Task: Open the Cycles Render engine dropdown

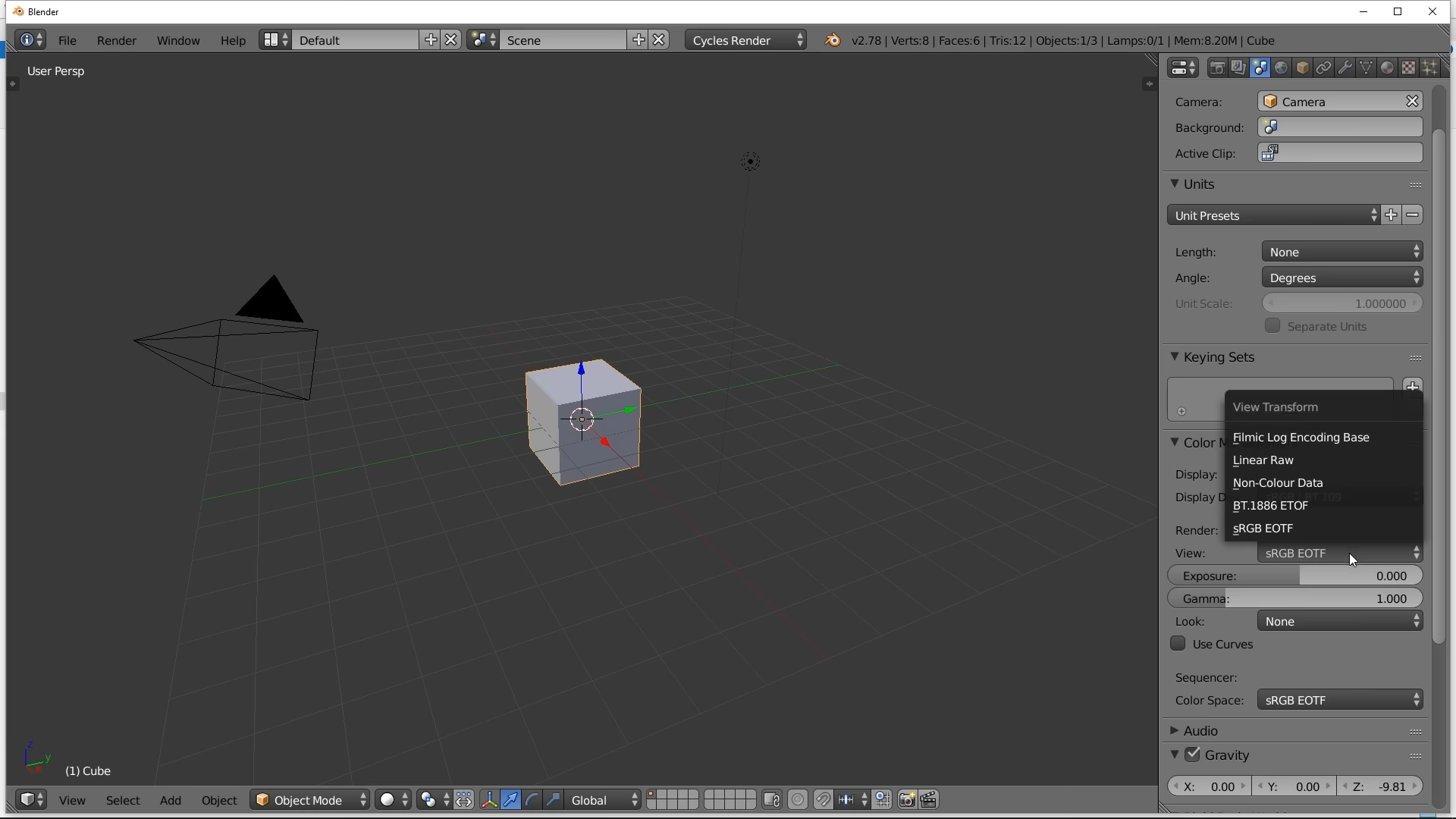Action: pyautogui.click(x=747, y=40)
